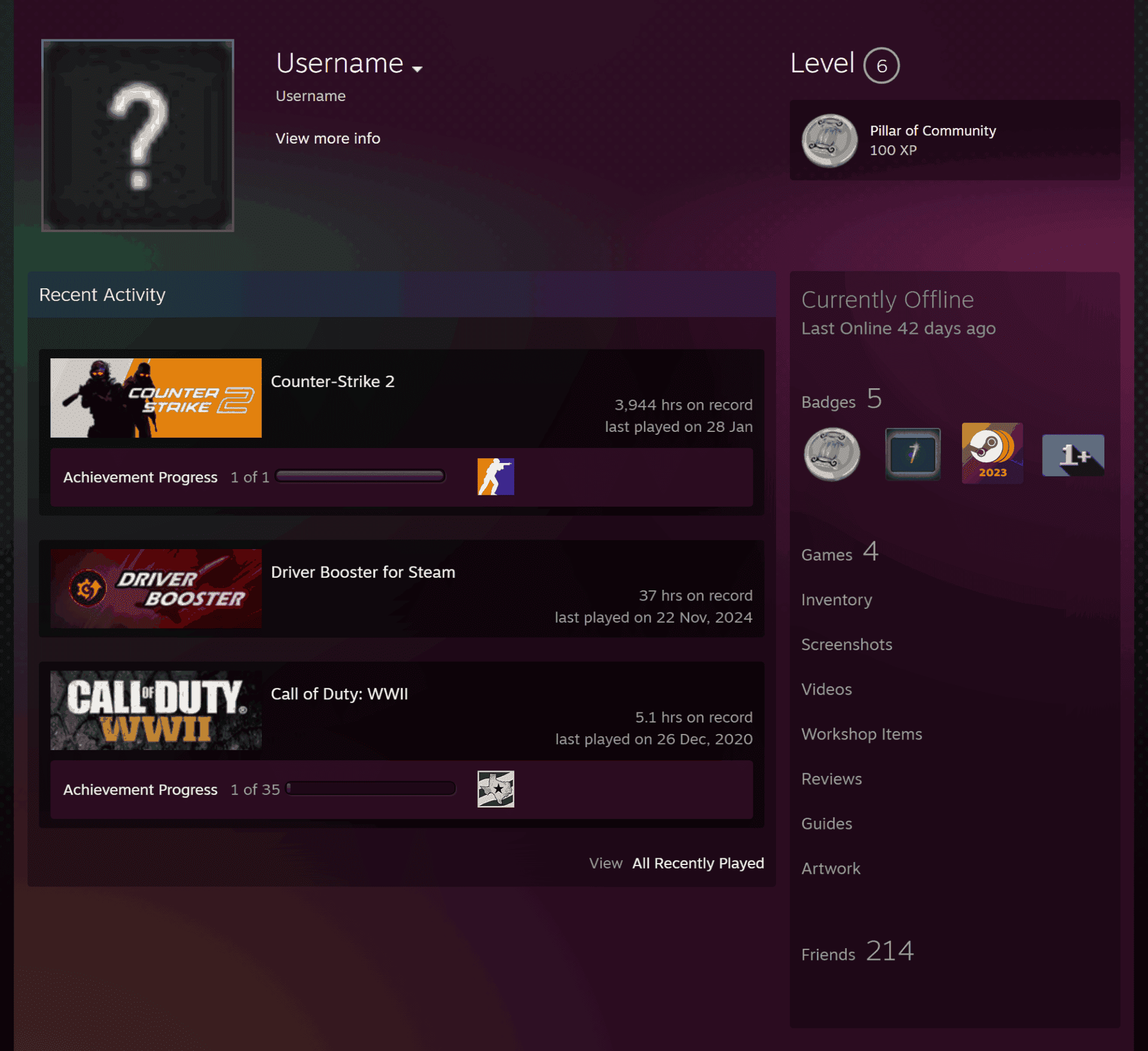Open the username dropdown arrow

point(417,69)
